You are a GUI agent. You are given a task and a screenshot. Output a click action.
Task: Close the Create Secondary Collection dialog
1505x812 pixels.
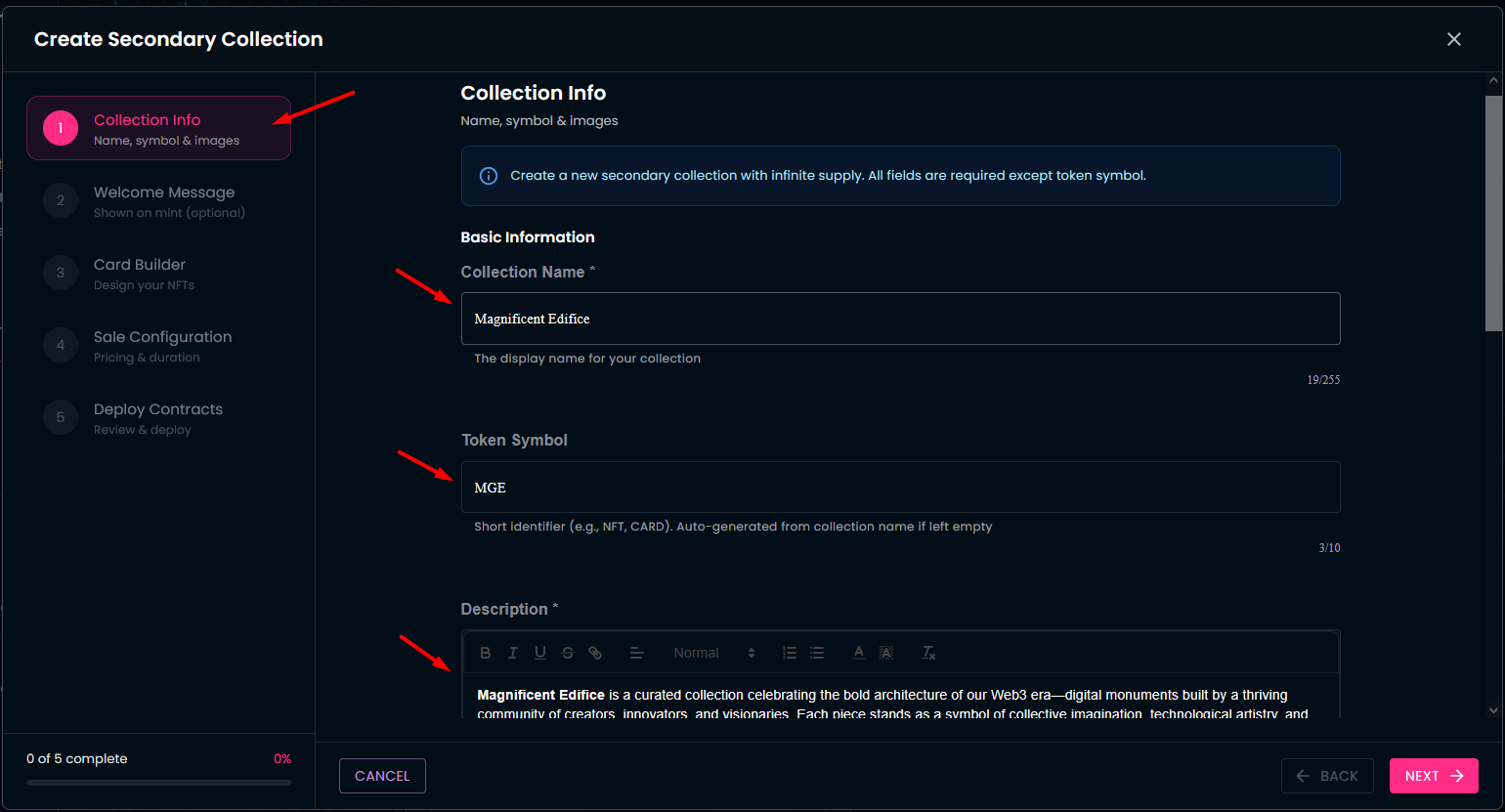click(x=1453, y=39)
